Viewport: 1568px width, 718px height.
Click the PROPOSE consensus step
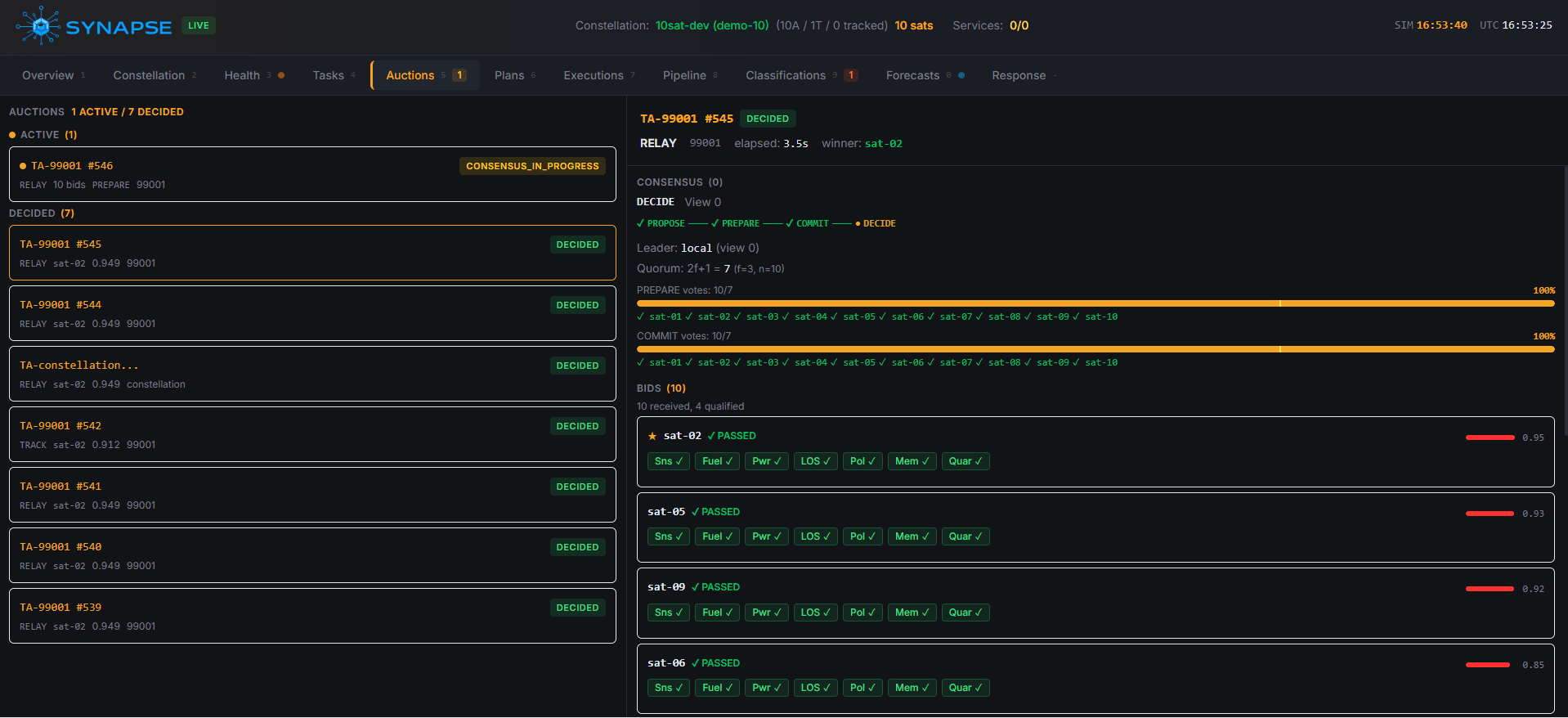661,223
